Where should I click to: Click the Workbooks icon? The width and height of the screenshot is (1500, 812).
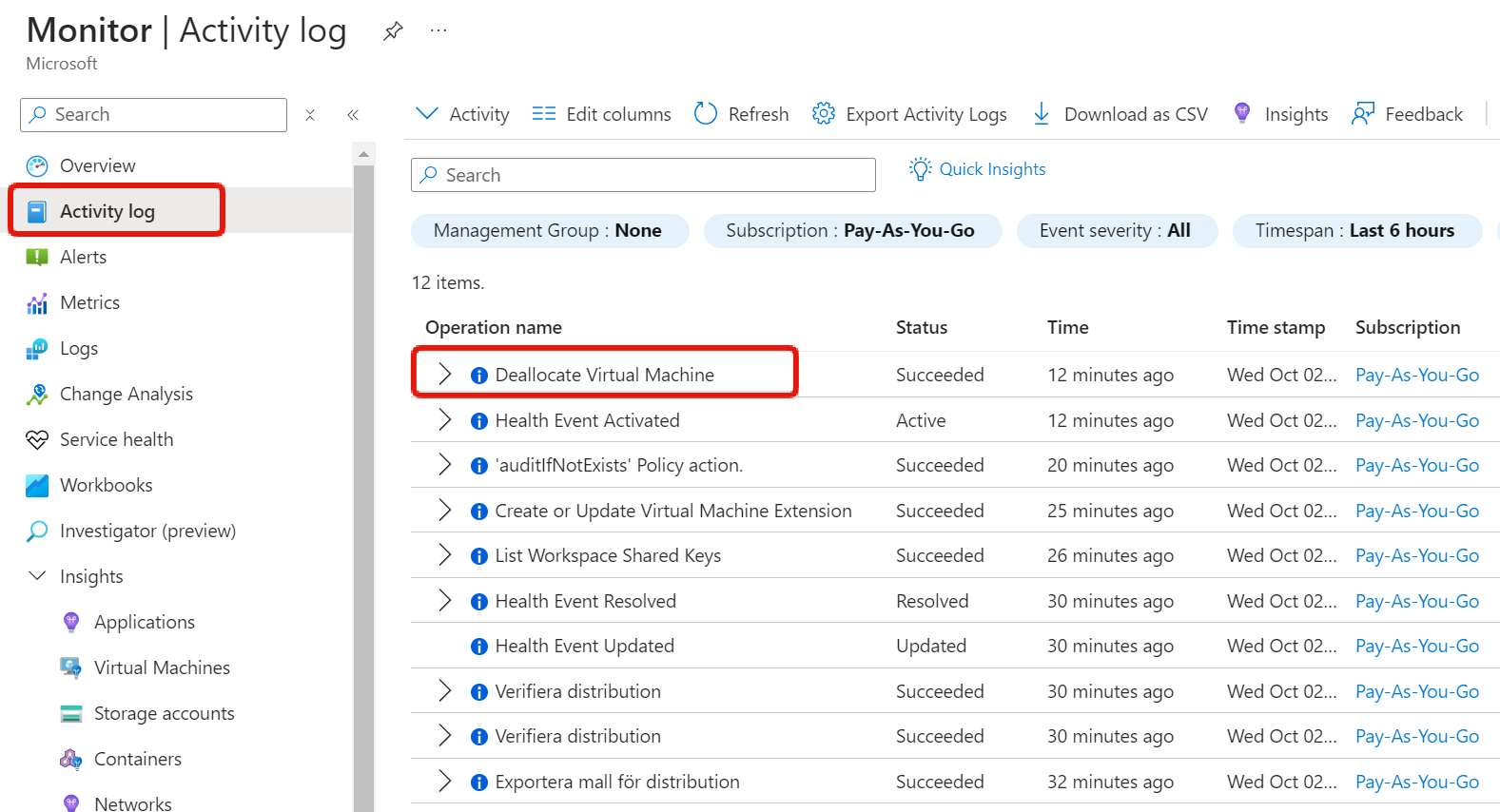point(37,486)
